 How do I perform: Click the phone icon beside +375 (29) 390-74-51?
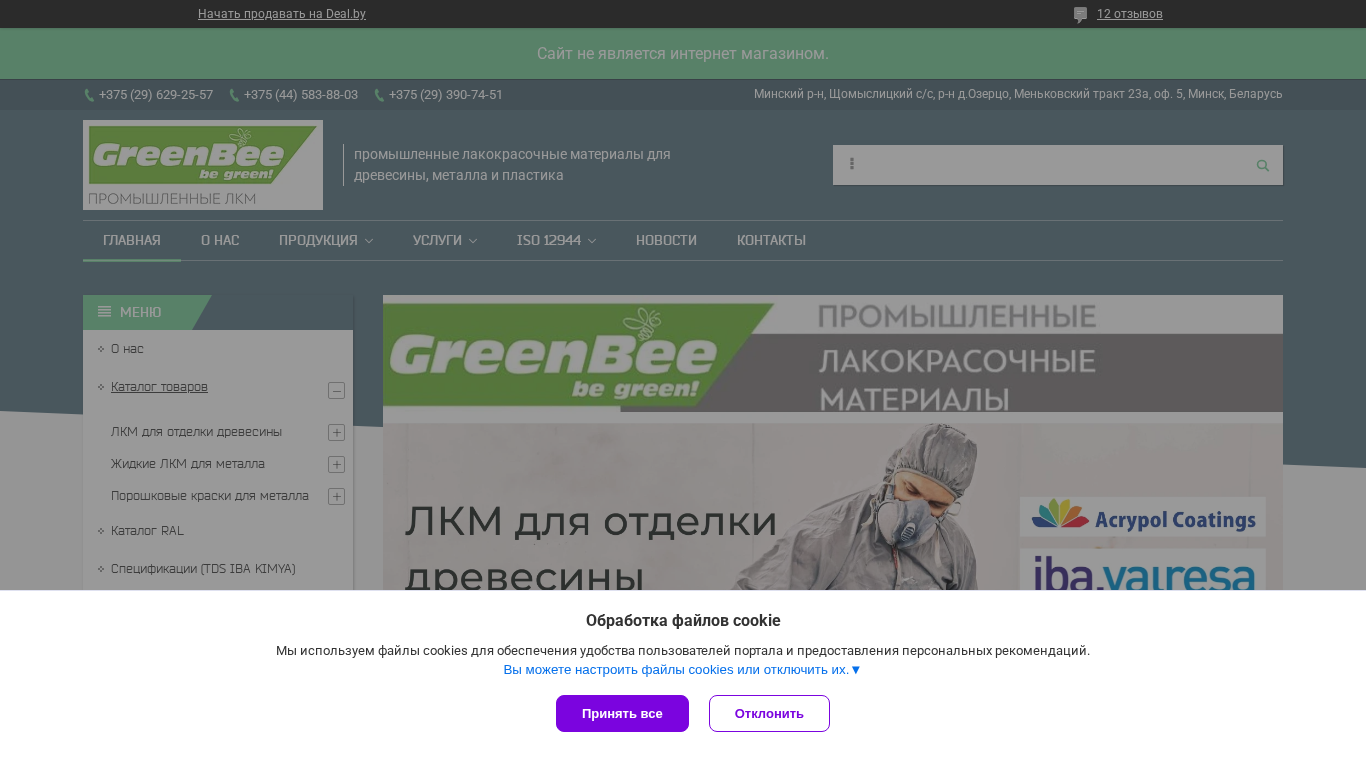(379, 95)
